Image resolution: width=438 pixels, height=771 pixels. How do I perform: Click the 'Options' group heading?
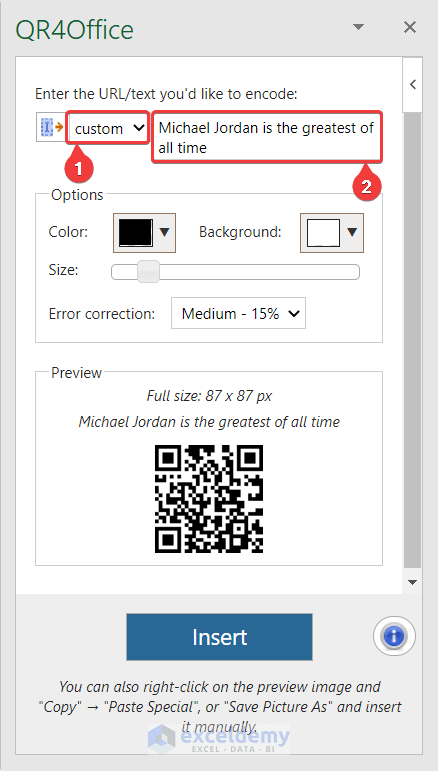(77, 195)
